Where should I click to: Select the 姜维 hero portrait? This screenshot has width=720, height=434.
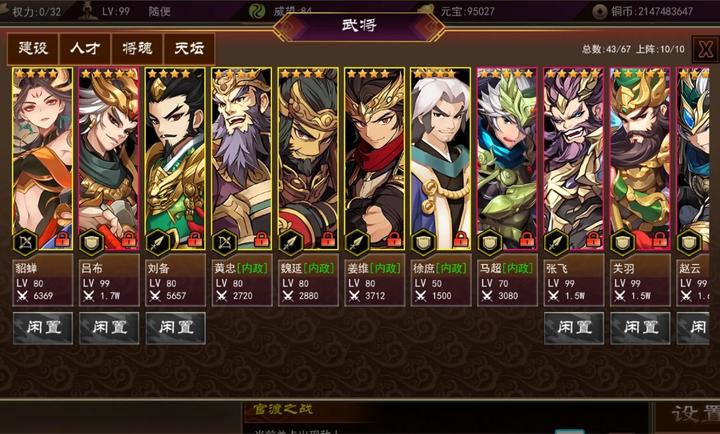pos(375,159)
